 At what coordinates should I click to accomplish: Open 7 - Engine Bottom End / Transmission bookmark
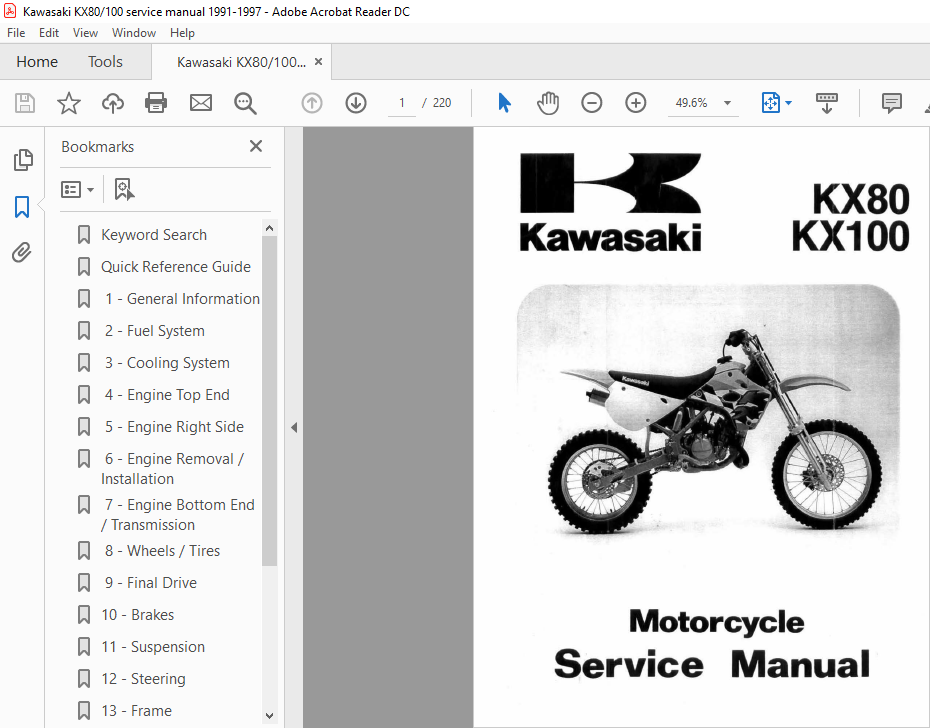point(178,515)
